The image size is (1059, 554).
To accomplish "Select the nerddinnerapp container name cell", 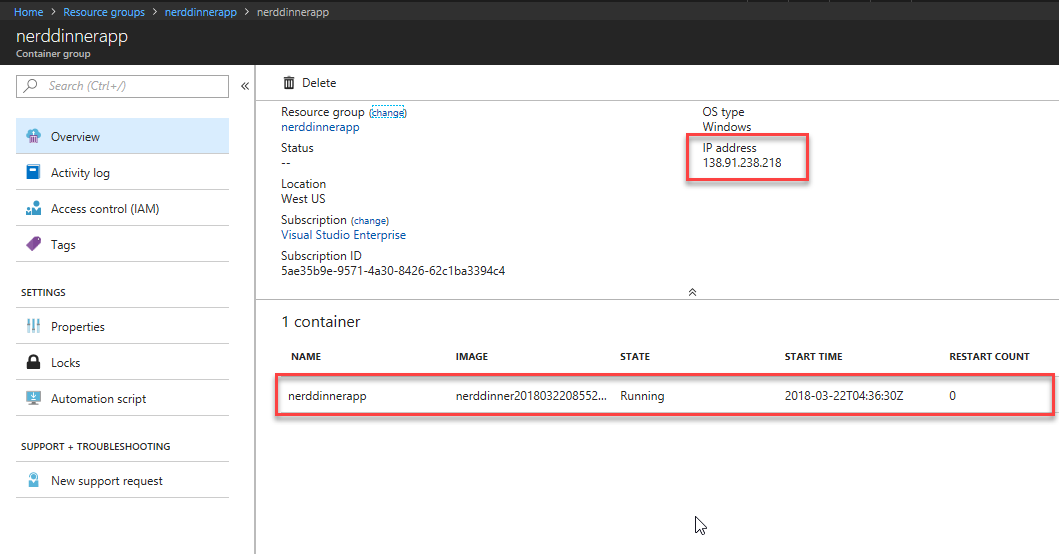I will coord(327,396).
